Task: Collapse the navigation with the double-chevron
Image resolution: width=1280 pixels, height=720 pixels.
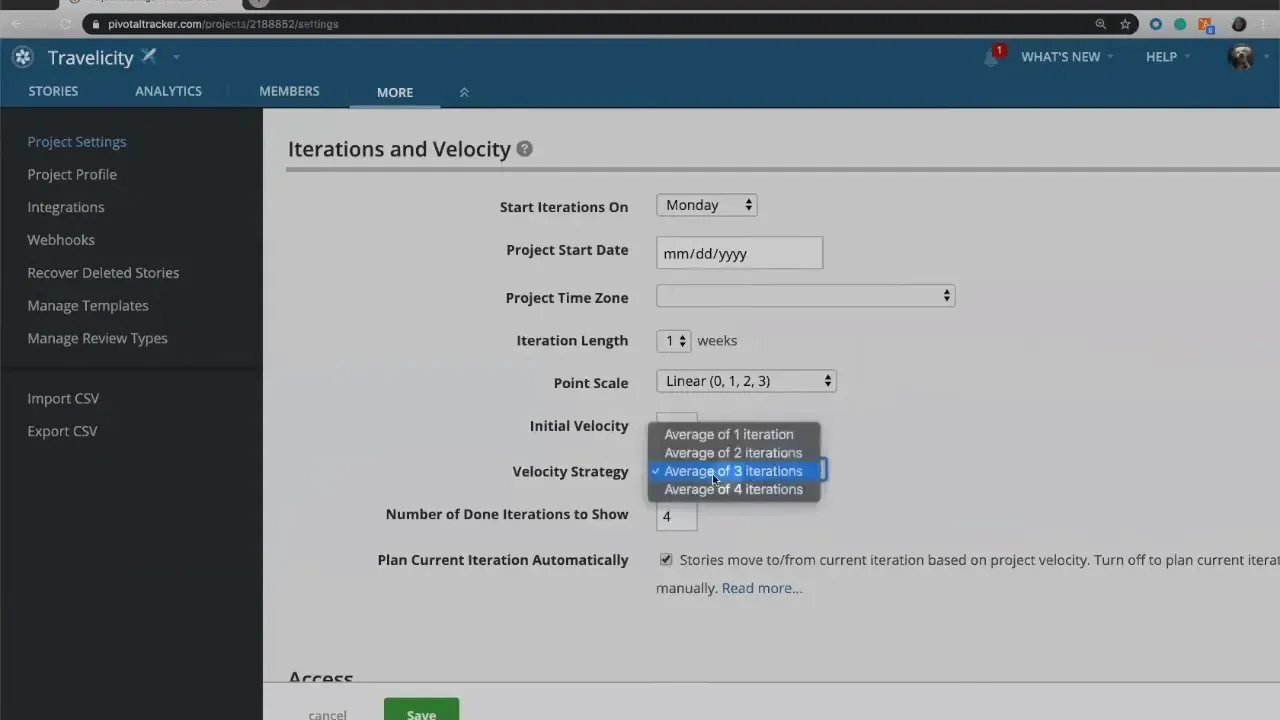Action: [464, 91]
